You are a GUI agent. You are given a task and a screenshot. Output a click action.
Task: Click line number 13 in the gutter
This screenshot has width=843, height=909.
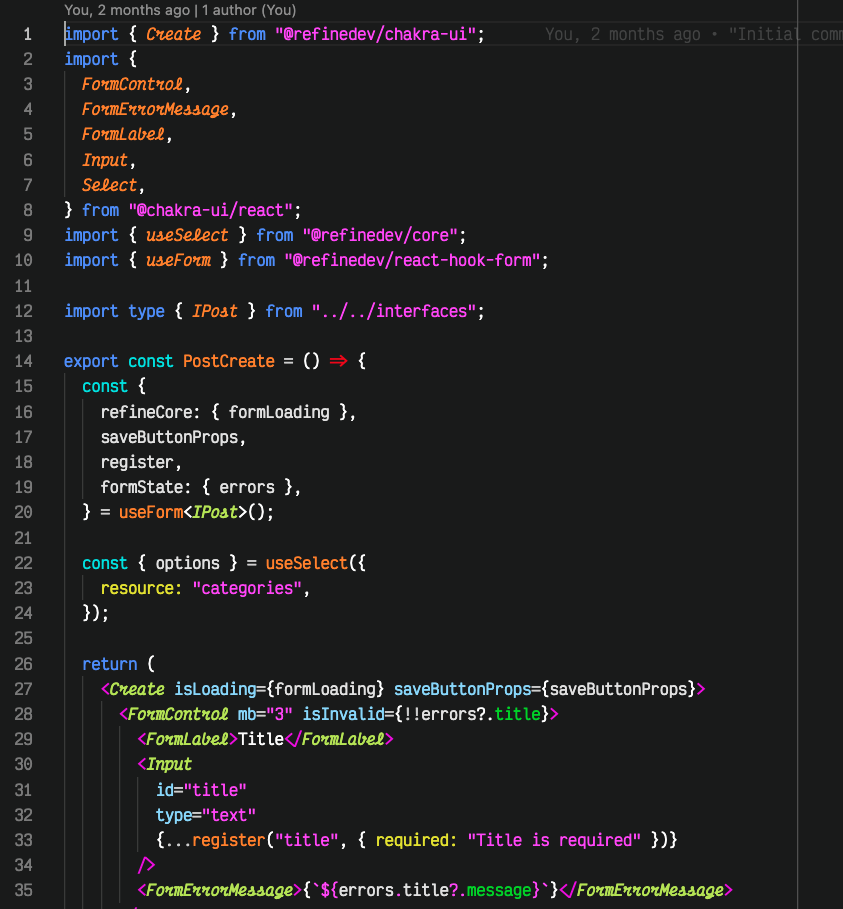point(23,336)
